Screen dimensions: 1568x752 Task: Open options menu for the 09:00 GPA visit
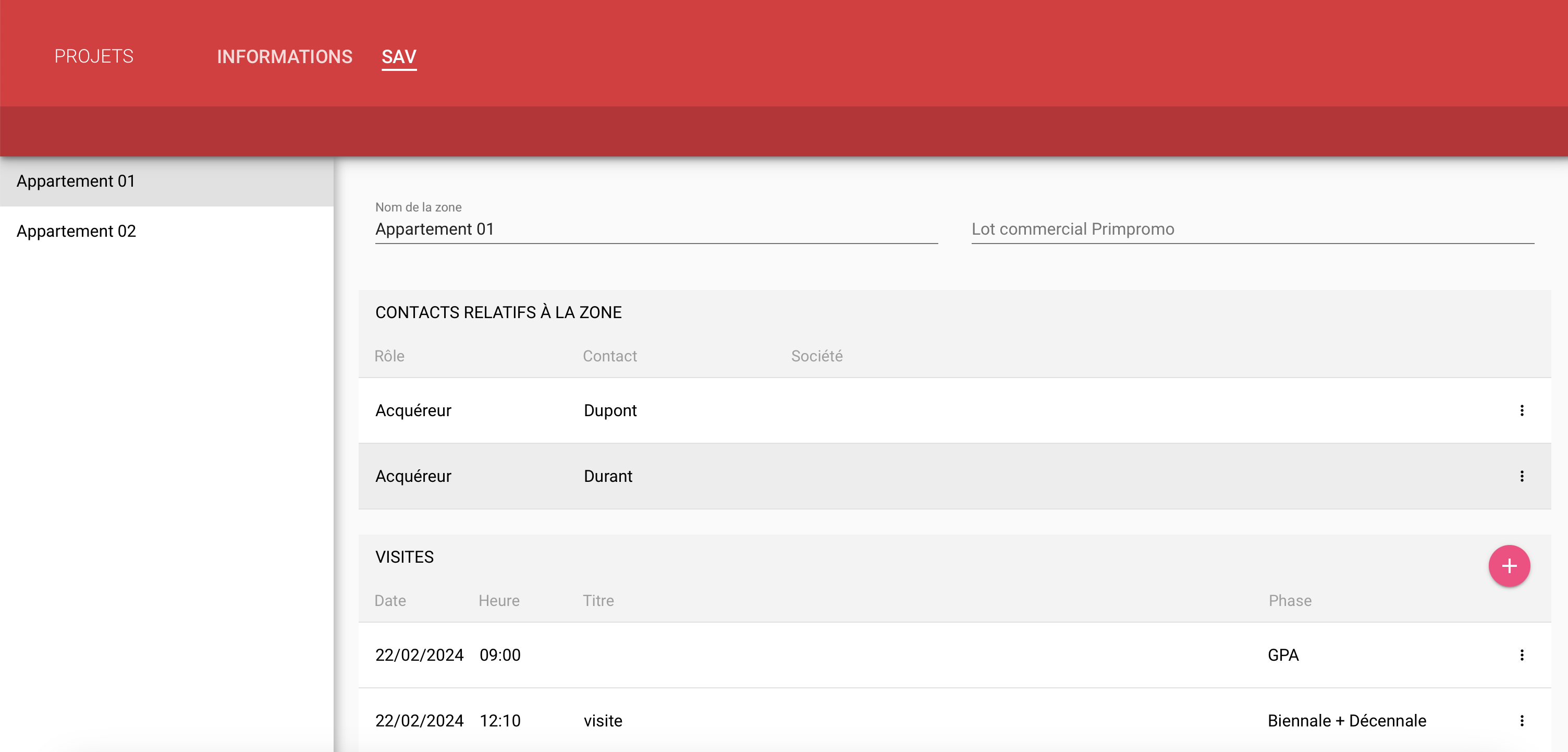coord(1522,655)
